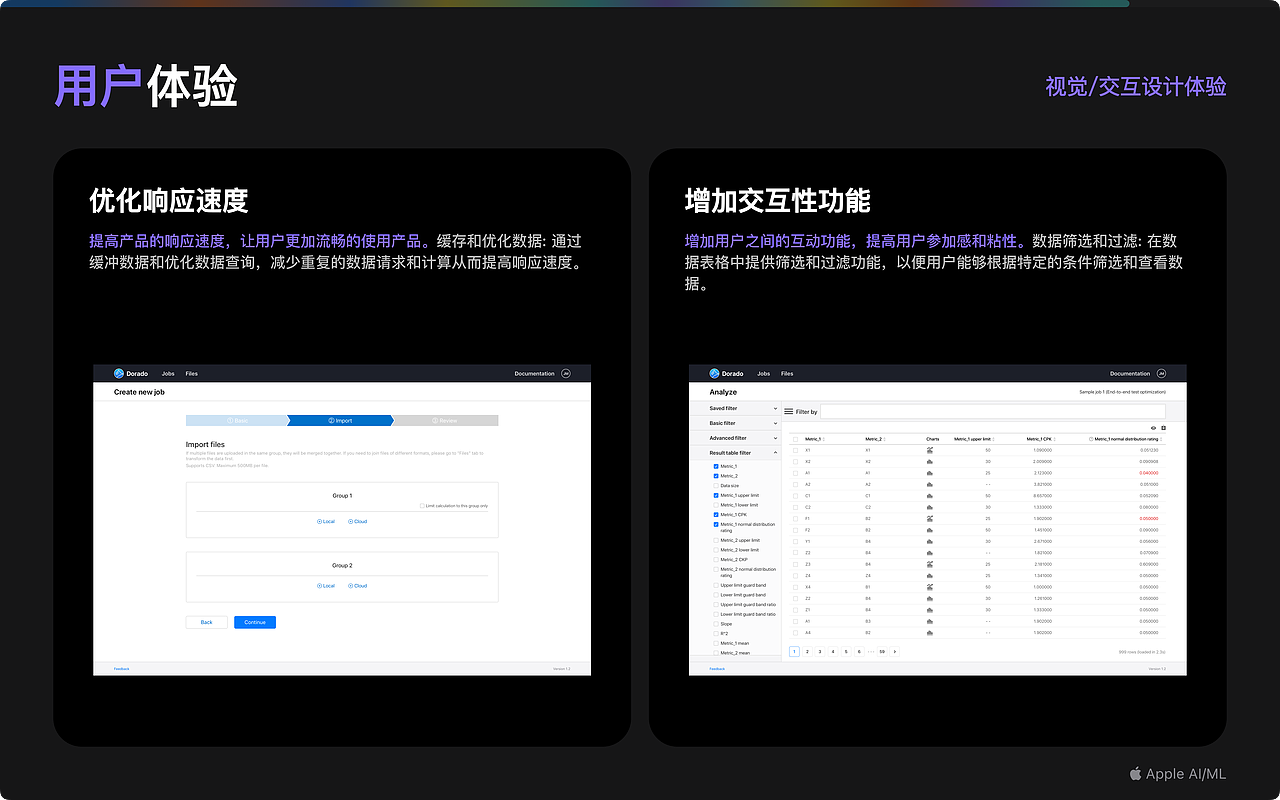Click the Continue button
1280x800 pixels.
coord(255,622)
